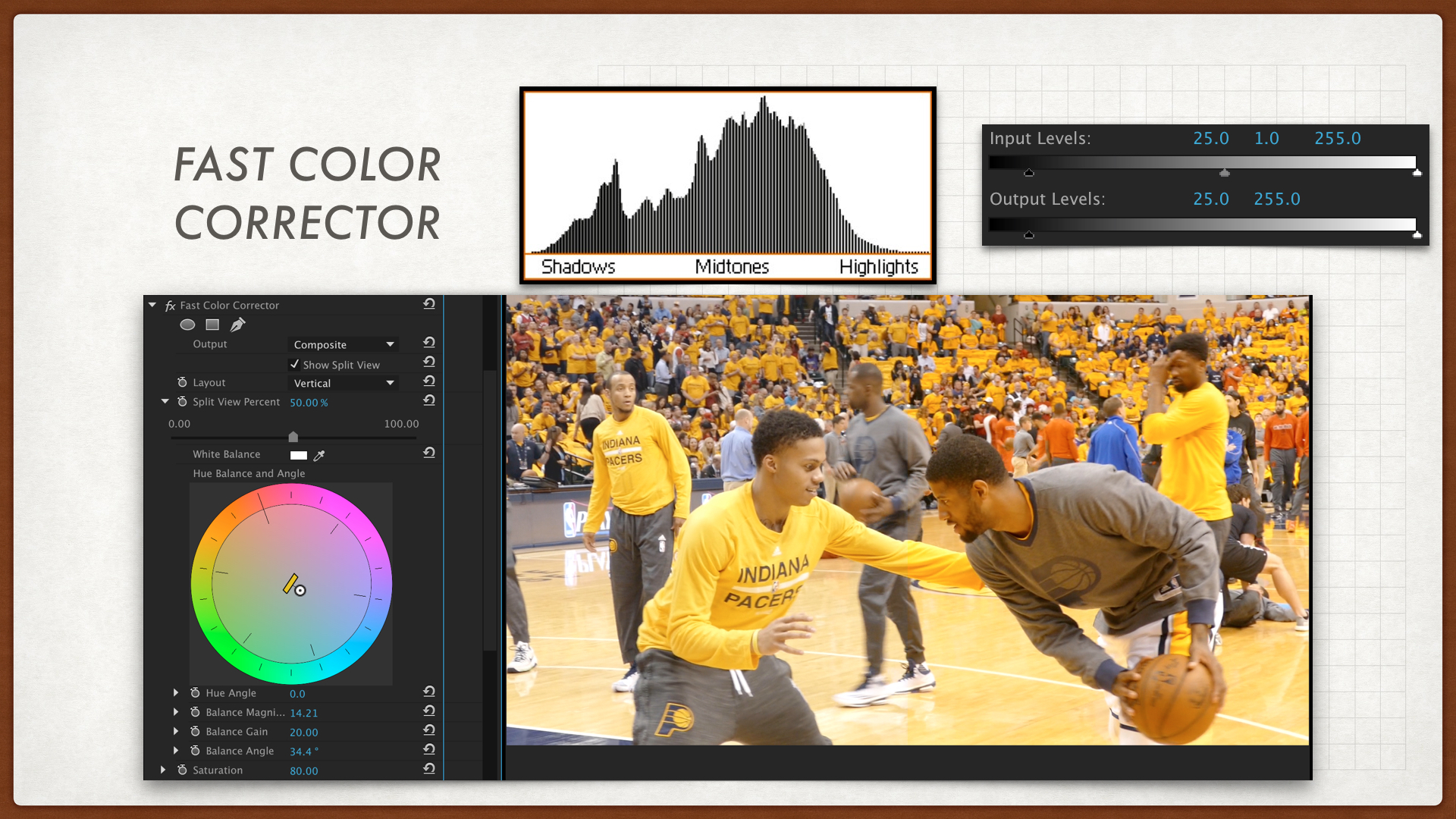The height and width of the screenshot is (819, 1456).
Task: Reset the Layout parameter
Action: (428, 381)
